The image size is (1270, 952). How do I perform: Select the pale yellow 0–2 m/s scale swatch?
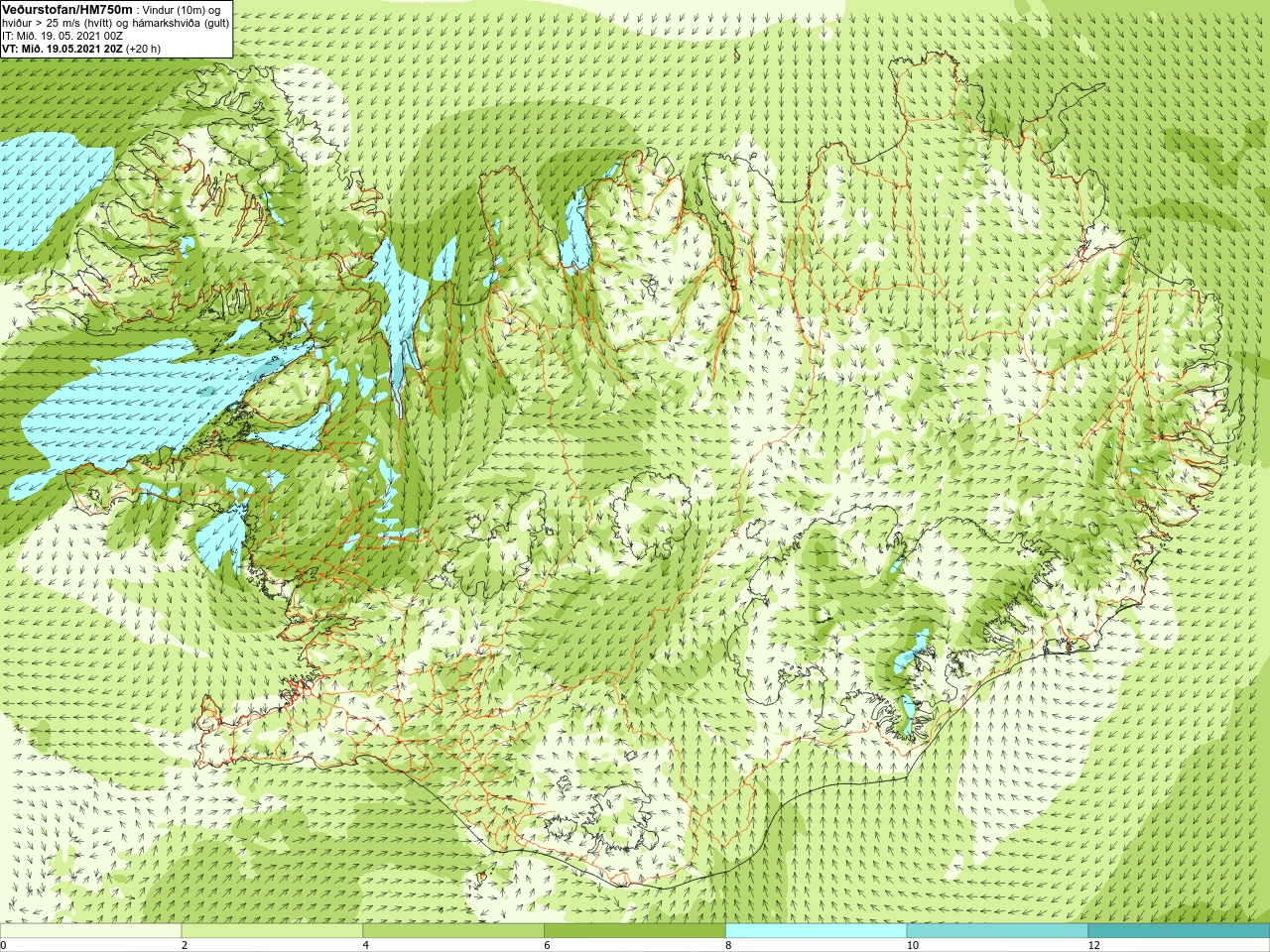point(90,931)
